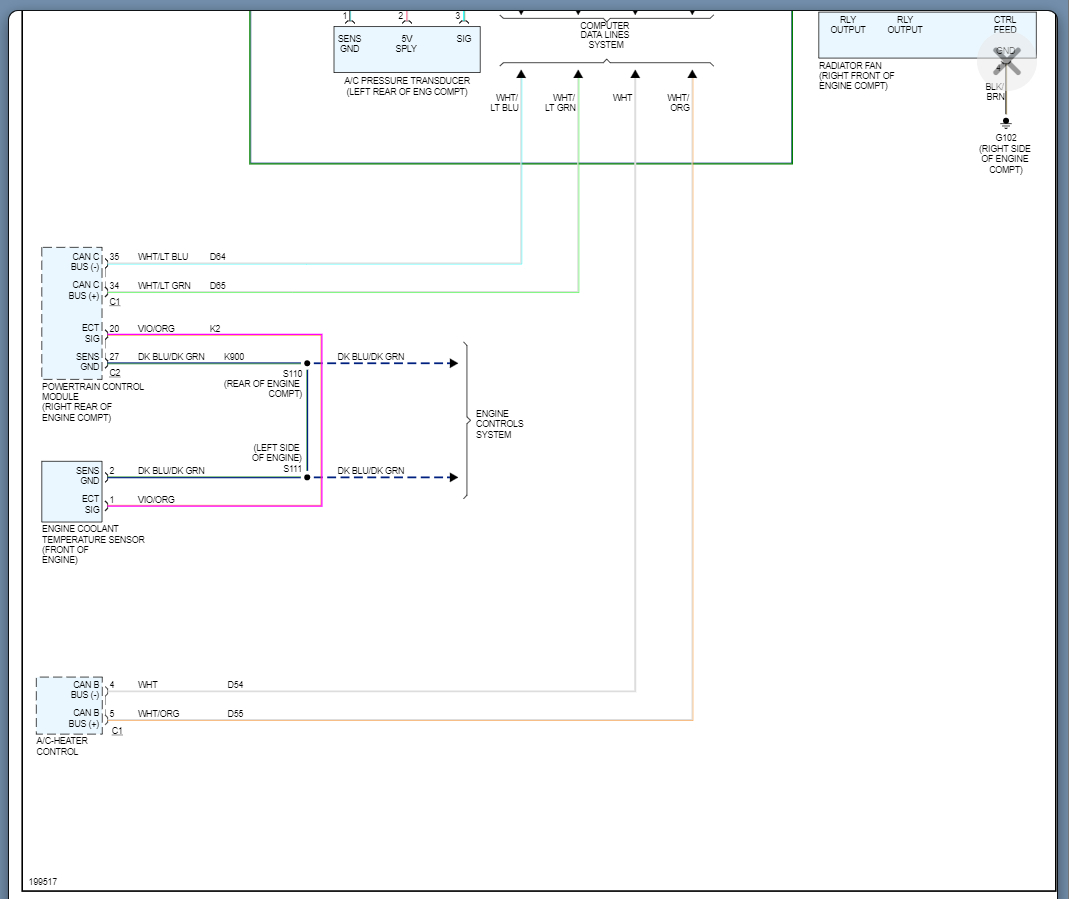Click the D64 circuit label
1069x899 pixels.
[x=217, y=257]
